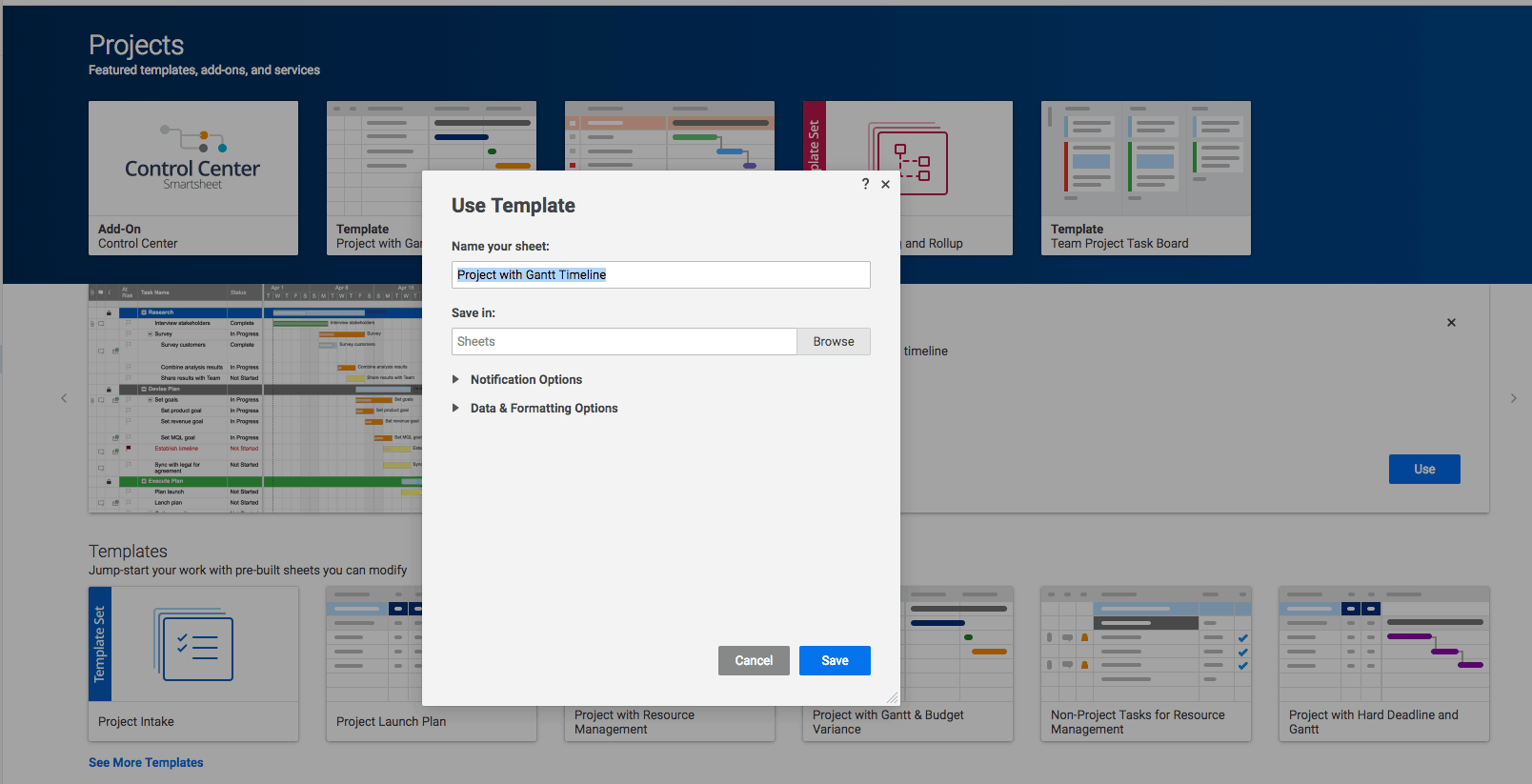Click the sheet name input field
Image resolution: width=1532 pixels, height=784 pixels.
[x=660, y=274]
